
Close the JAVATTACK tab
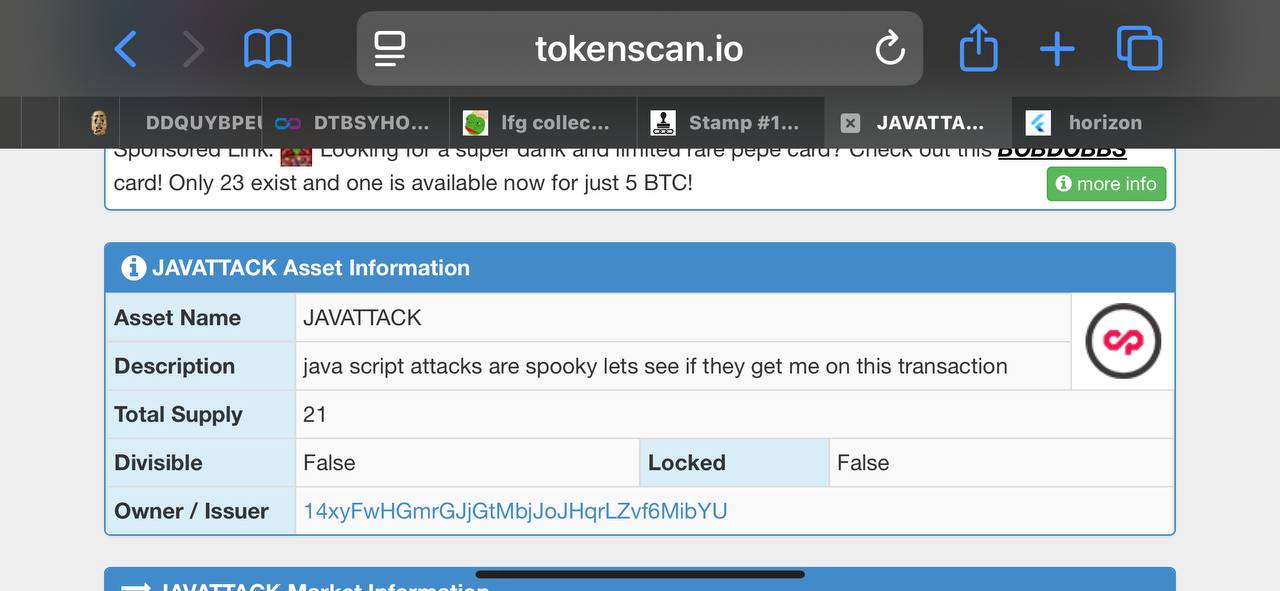coord(850,123)
